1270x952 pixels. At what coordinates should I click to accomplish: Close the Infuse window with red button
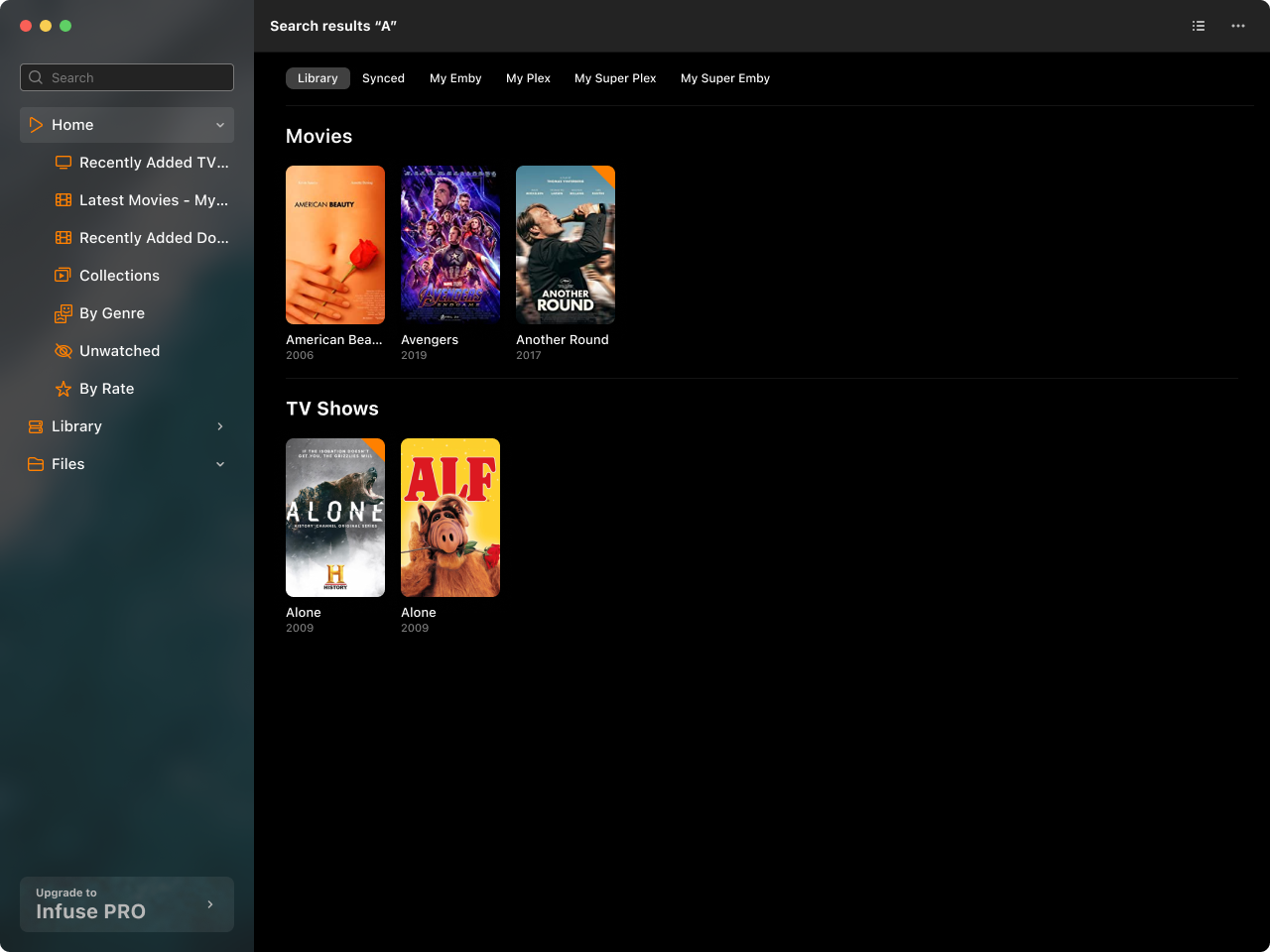[x=26, y=26]
